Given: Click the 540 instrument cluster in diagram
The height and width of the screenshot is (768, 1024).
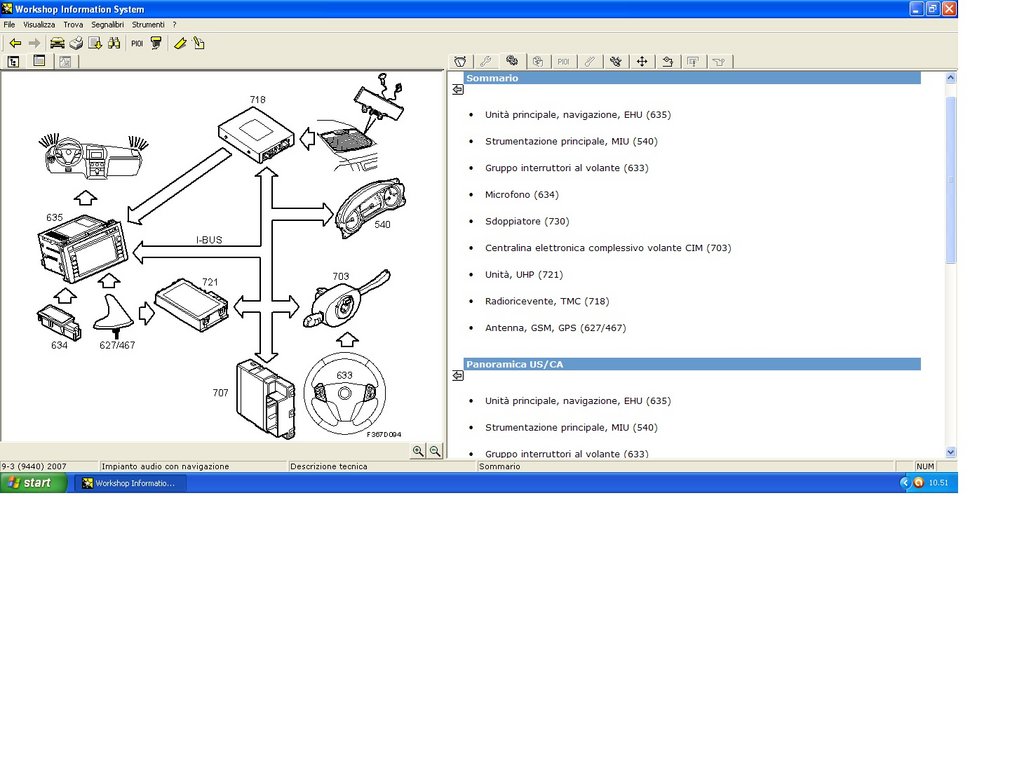Looking at the screenshot, I should point(370,208).
